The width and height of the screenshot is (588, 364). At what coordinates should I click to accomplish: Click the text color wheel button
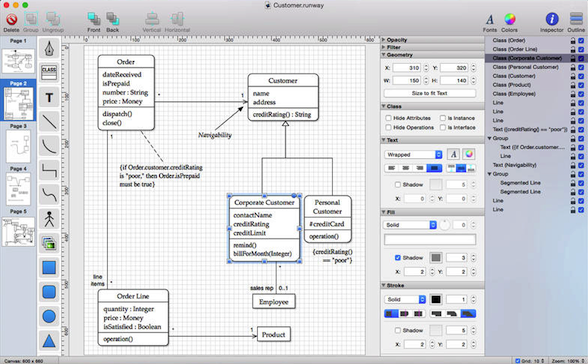tap(468, 154)
